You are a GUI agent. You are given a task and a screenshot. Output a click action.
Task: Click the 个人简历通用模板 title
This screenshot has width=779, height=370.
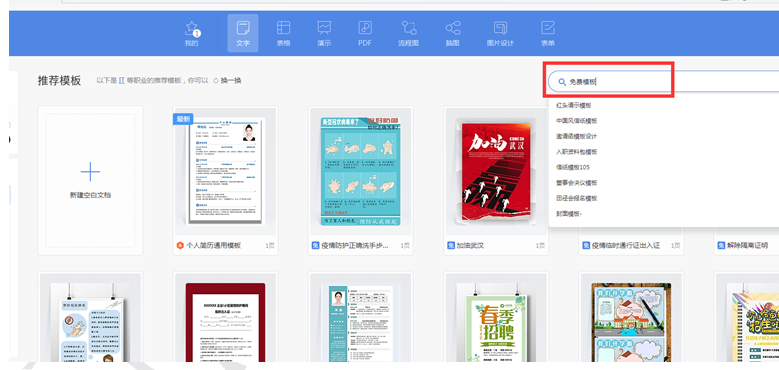point(213,245)
